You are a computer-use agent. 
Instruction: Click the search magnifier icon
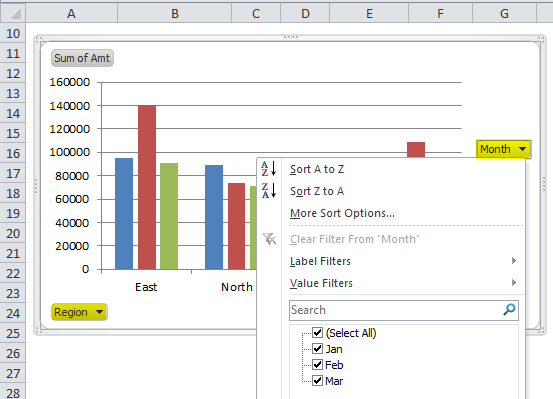tap(509, 310)
